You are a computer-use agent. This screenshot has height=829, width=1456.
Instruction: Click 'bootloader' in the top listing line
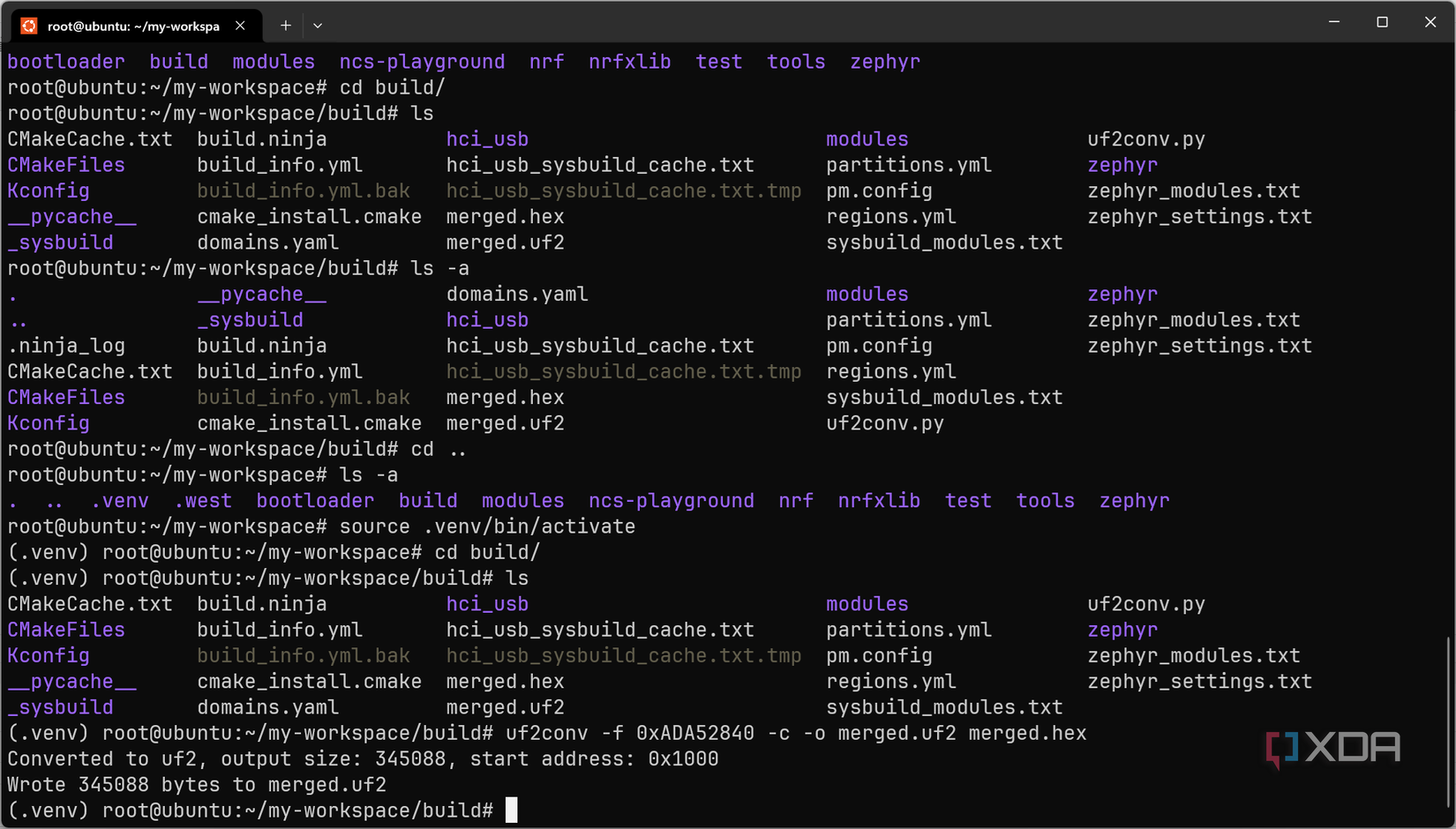point(66,62)
